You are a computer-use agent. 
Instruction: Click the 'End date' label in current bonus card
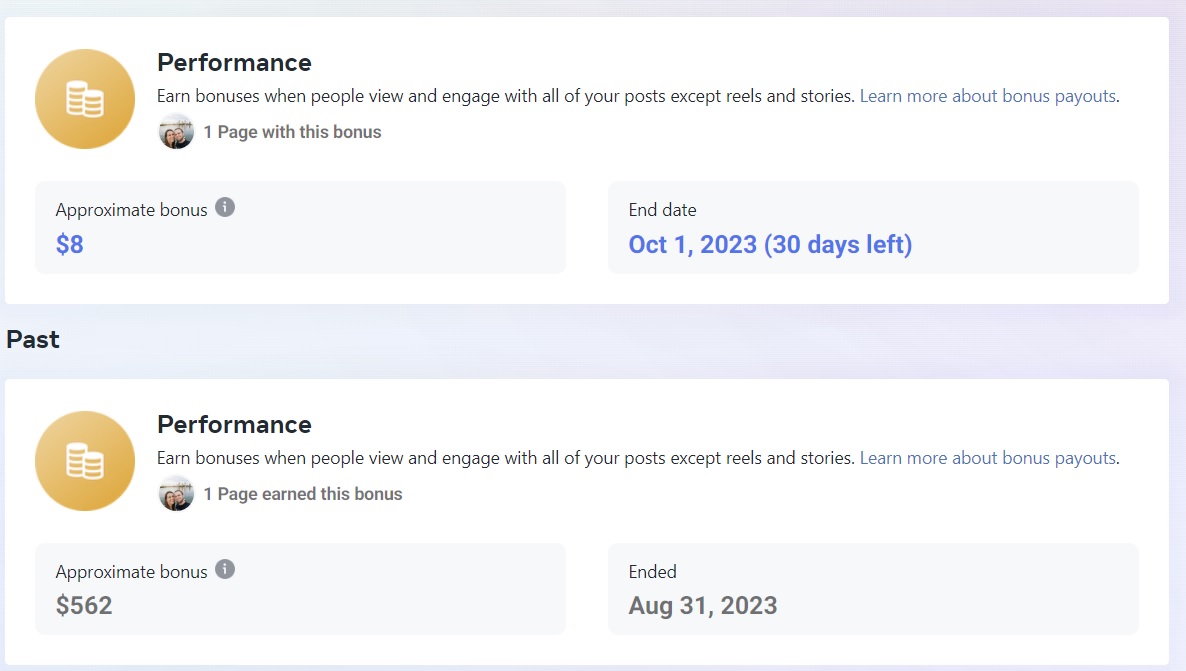(663, 210)
